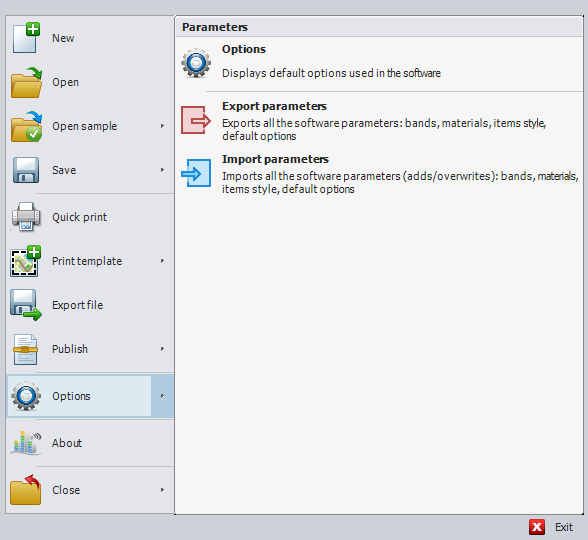The image size is (588, 540).
Task: Expand the Print template submenu arrow
Action: pos(162,261)
